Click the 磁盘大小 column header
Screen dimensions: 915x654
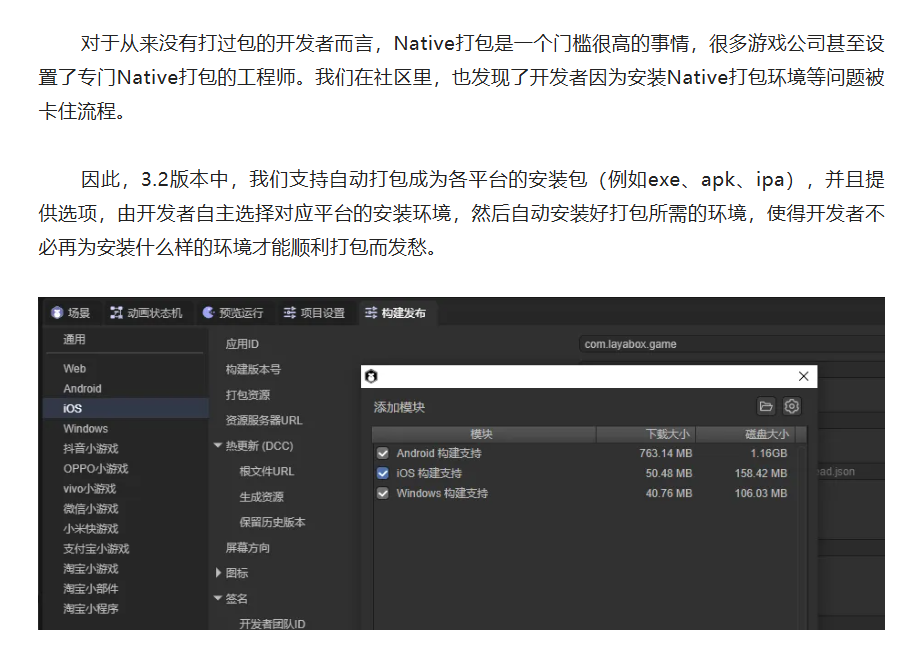[x=746, y=434]
